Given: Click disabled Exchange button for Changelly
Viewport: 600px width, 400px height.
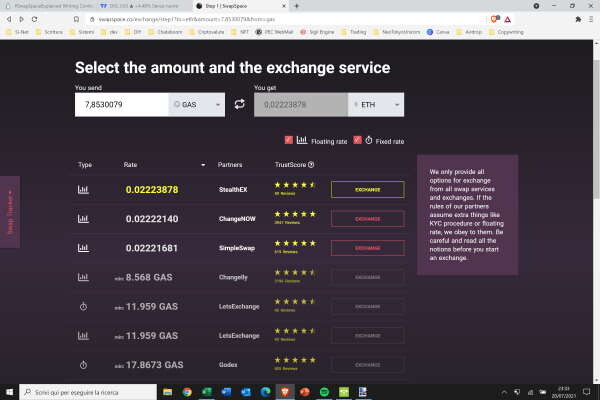Looking at the screenshot, I should [367, 277].
